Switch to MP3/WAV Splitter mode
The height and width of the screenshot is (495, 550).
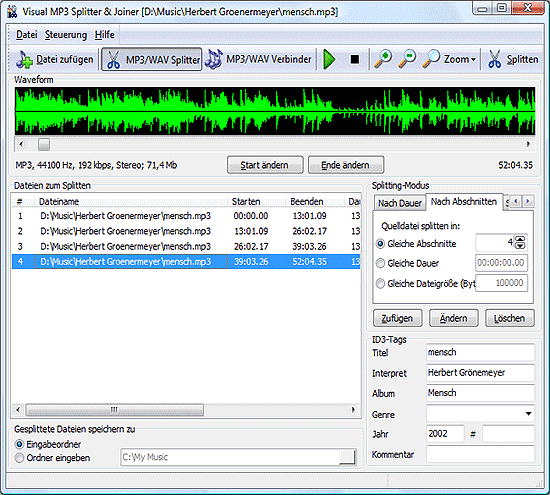(x=152, y=59)
